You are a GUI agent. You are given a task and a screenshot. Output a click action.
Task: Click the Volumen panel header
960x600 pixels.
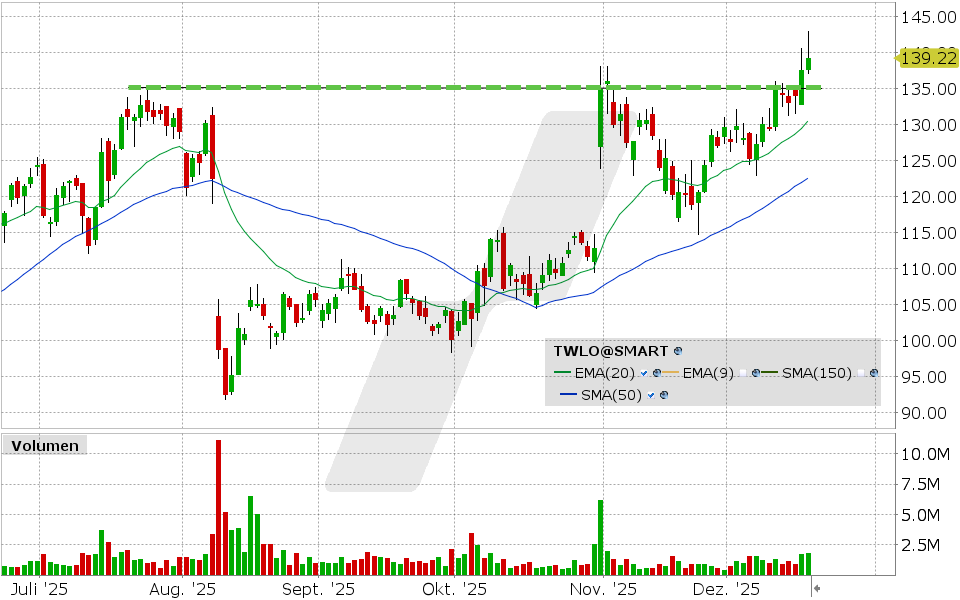pos(45,445)
